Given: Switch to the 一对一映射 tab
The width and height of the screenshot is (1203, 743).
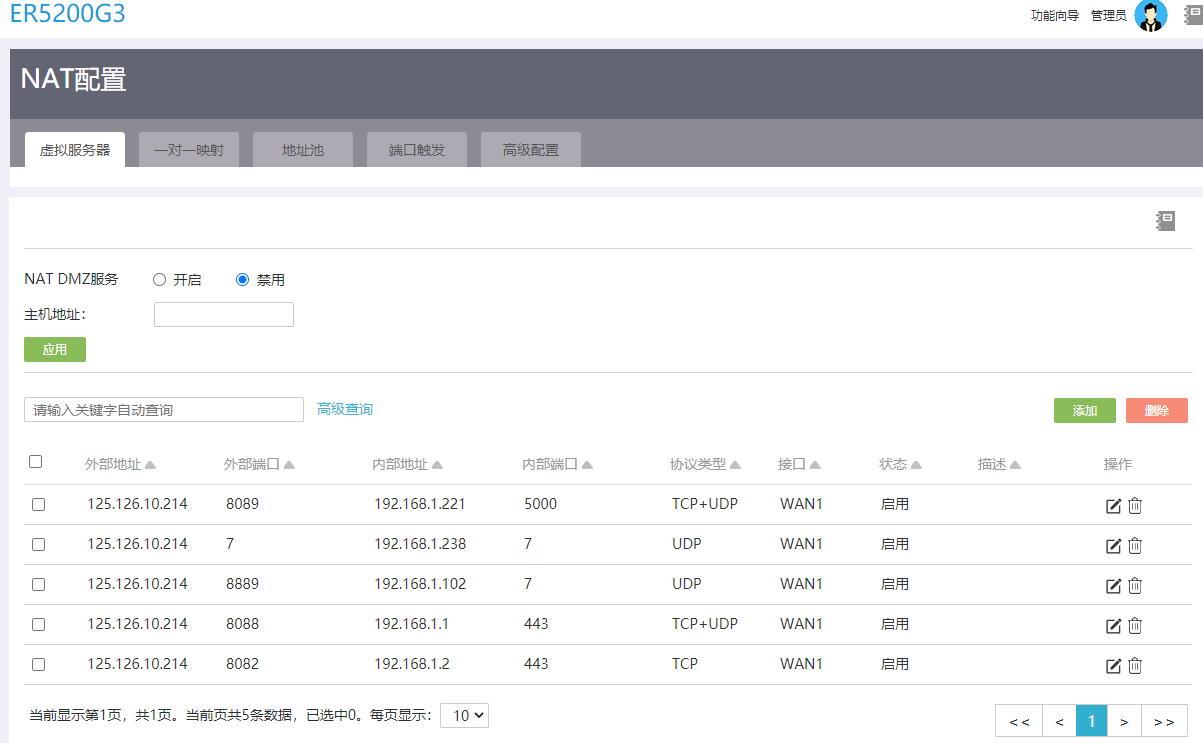Looking at the screenshot, I should pyautogui.click(x=189, y=150).
